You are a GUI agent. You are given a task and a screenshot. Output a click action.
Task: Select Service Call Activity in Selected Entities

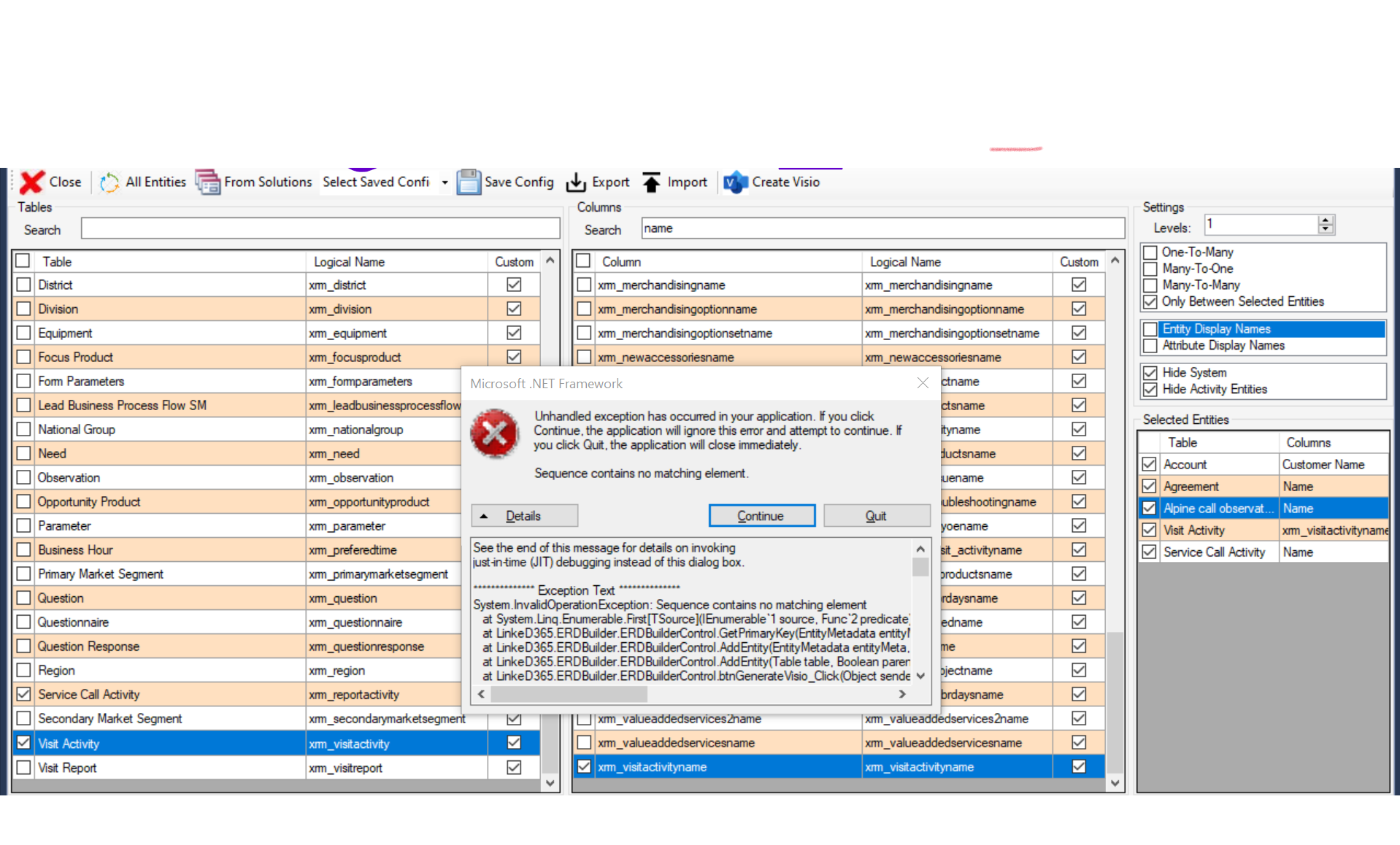1263,552
